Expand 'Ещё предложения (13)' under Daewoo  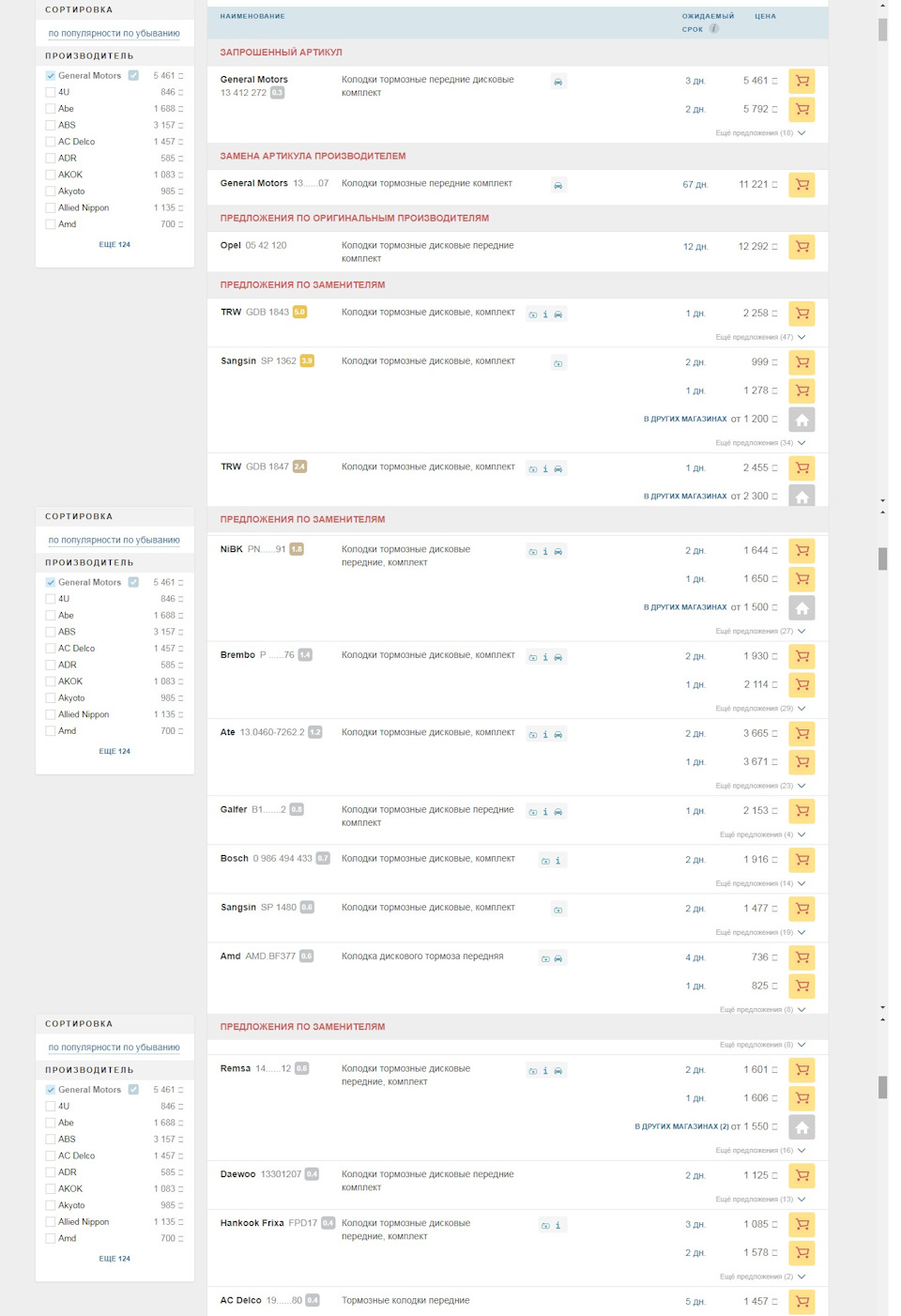[760, 1200]
